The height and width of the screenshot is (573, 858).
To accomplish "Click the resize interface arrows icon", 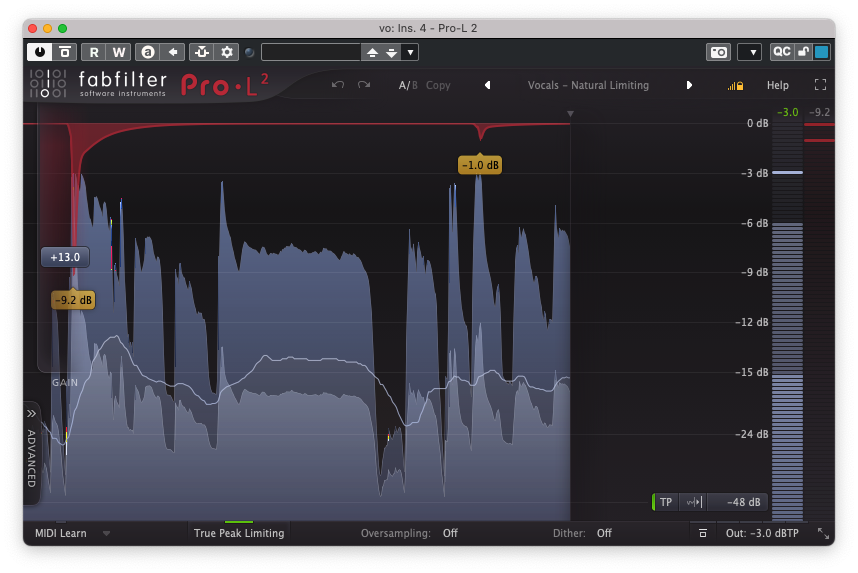I will [823, 534].
